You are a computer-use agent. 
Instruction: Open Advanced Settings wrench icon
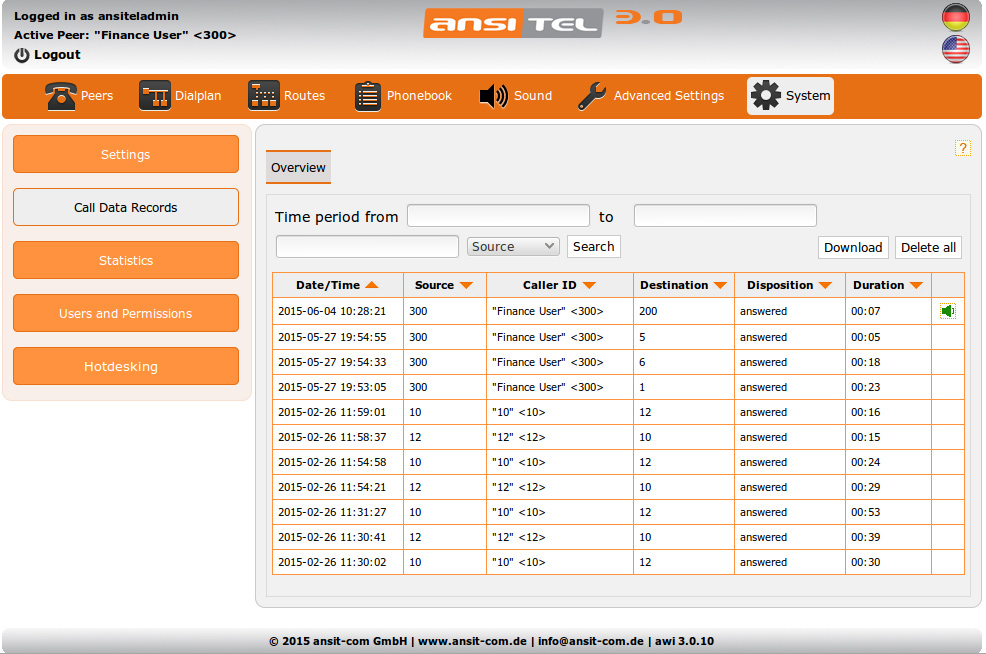point(592,96)
